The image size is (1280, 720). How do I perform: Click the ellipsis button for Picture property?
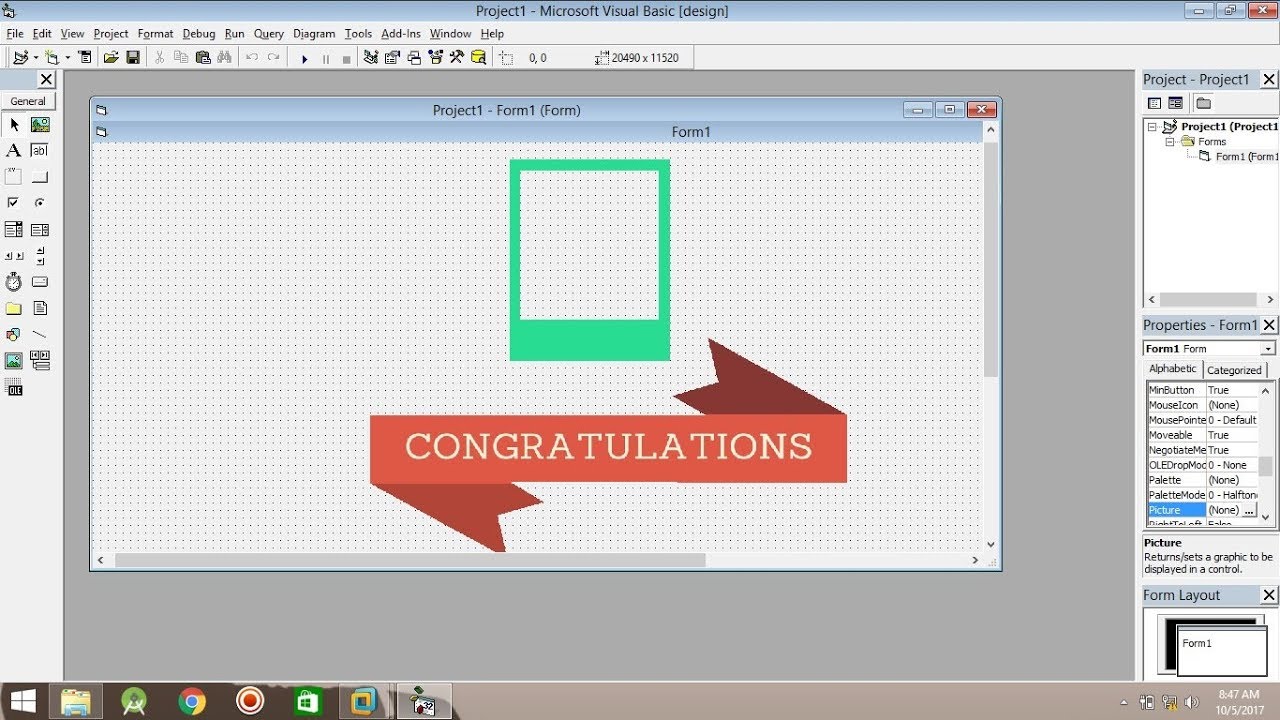pyautogui.click(x=1249, y=510)
